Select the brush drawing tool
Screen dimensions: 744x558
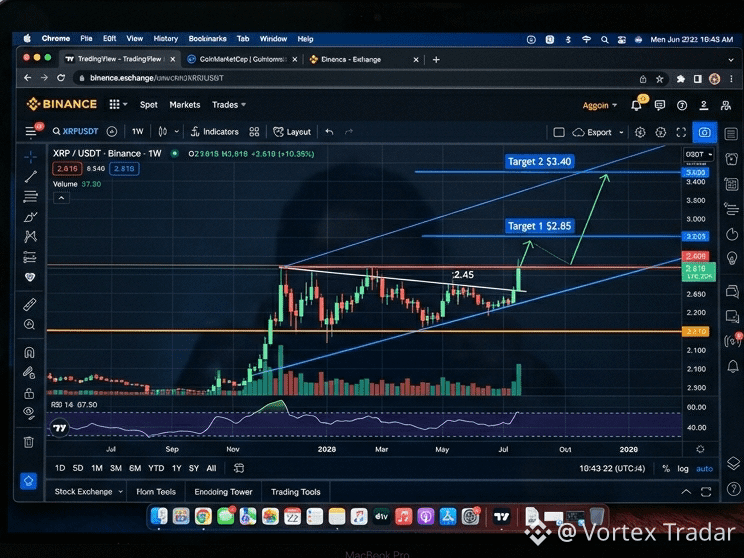pos(30,217)
